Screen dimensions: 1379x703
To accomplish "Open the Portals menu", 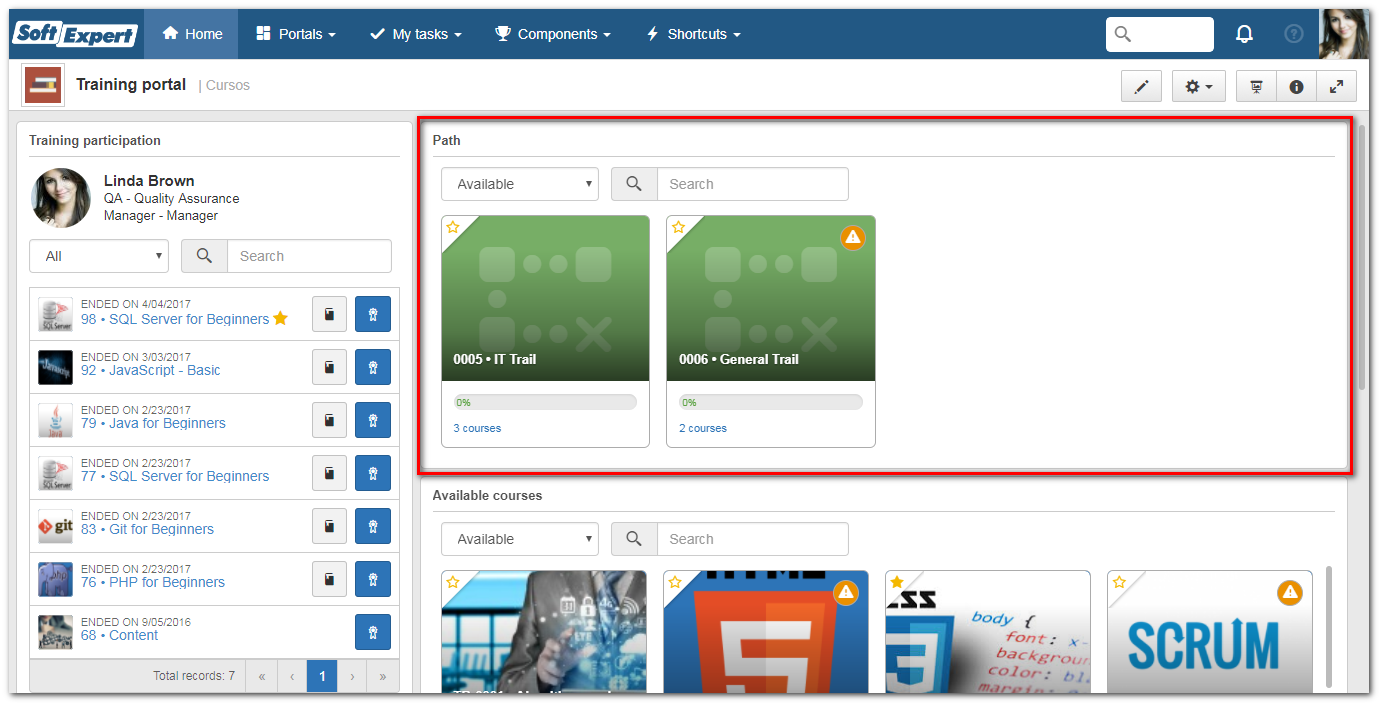I will (x=296, y=34).
